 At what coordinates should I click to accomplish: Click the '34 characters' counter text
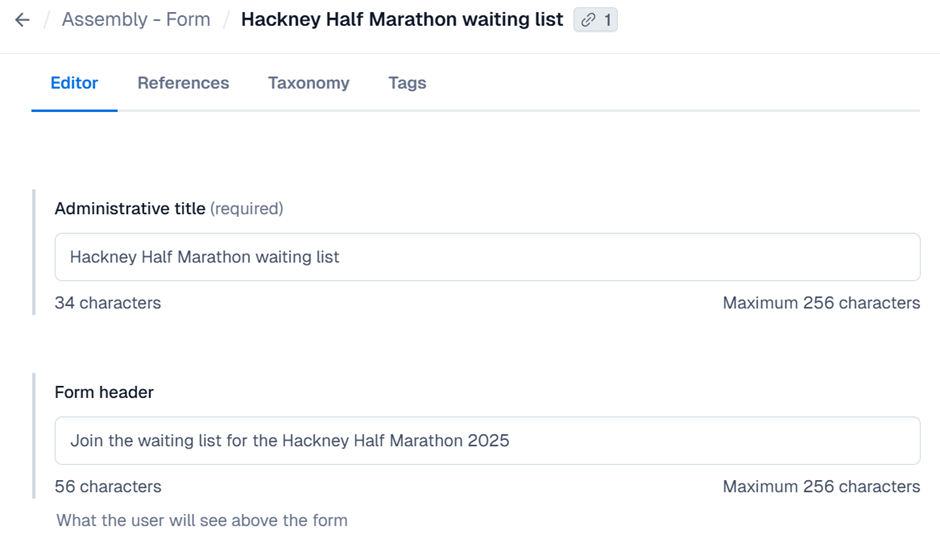pos(108,303)
